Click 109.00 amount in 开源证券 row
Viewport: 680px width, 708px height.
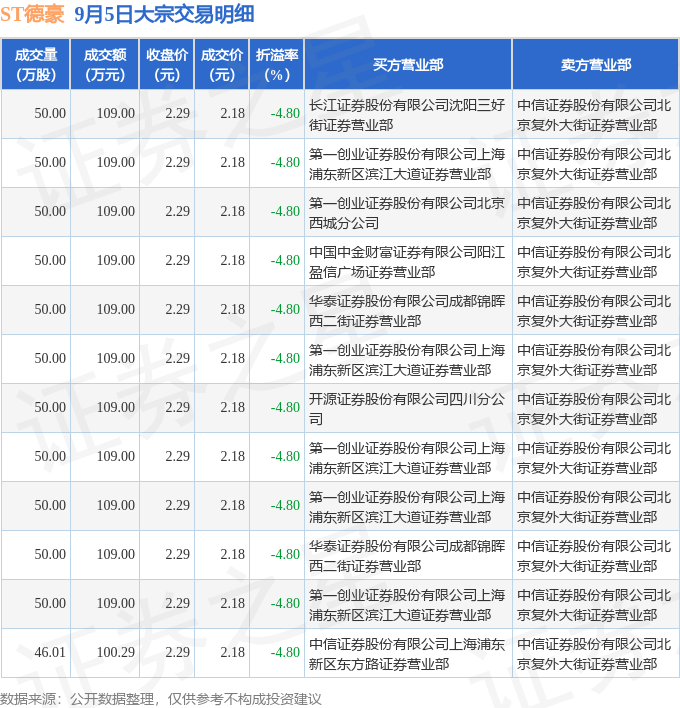(x=116, y=407)
